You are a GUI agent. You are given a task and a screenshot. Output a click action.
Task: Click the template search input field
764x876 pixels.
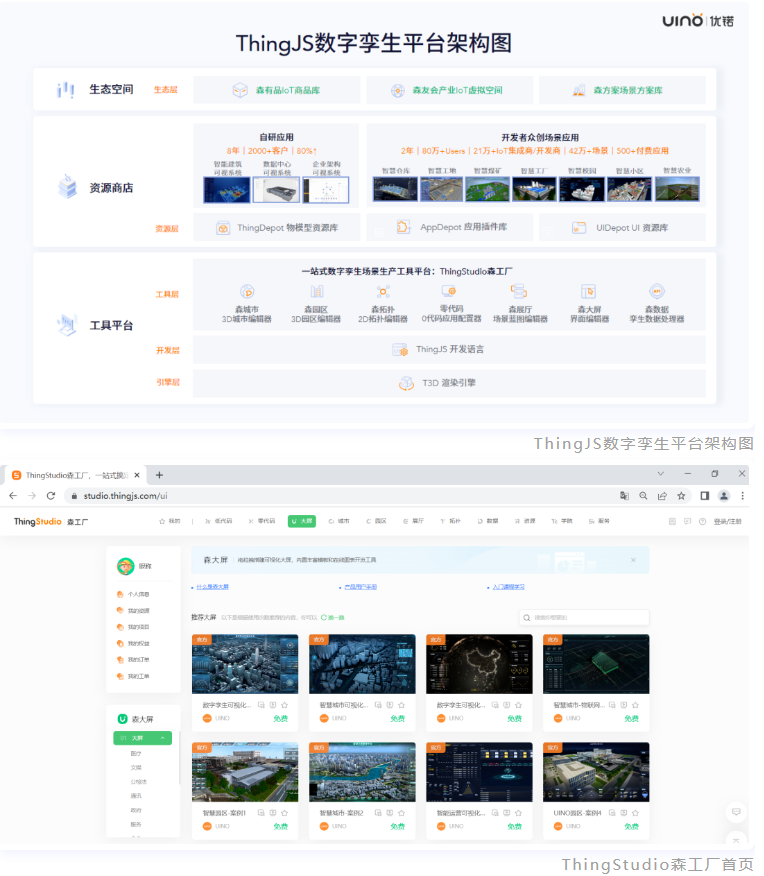(x=585, y=618)
